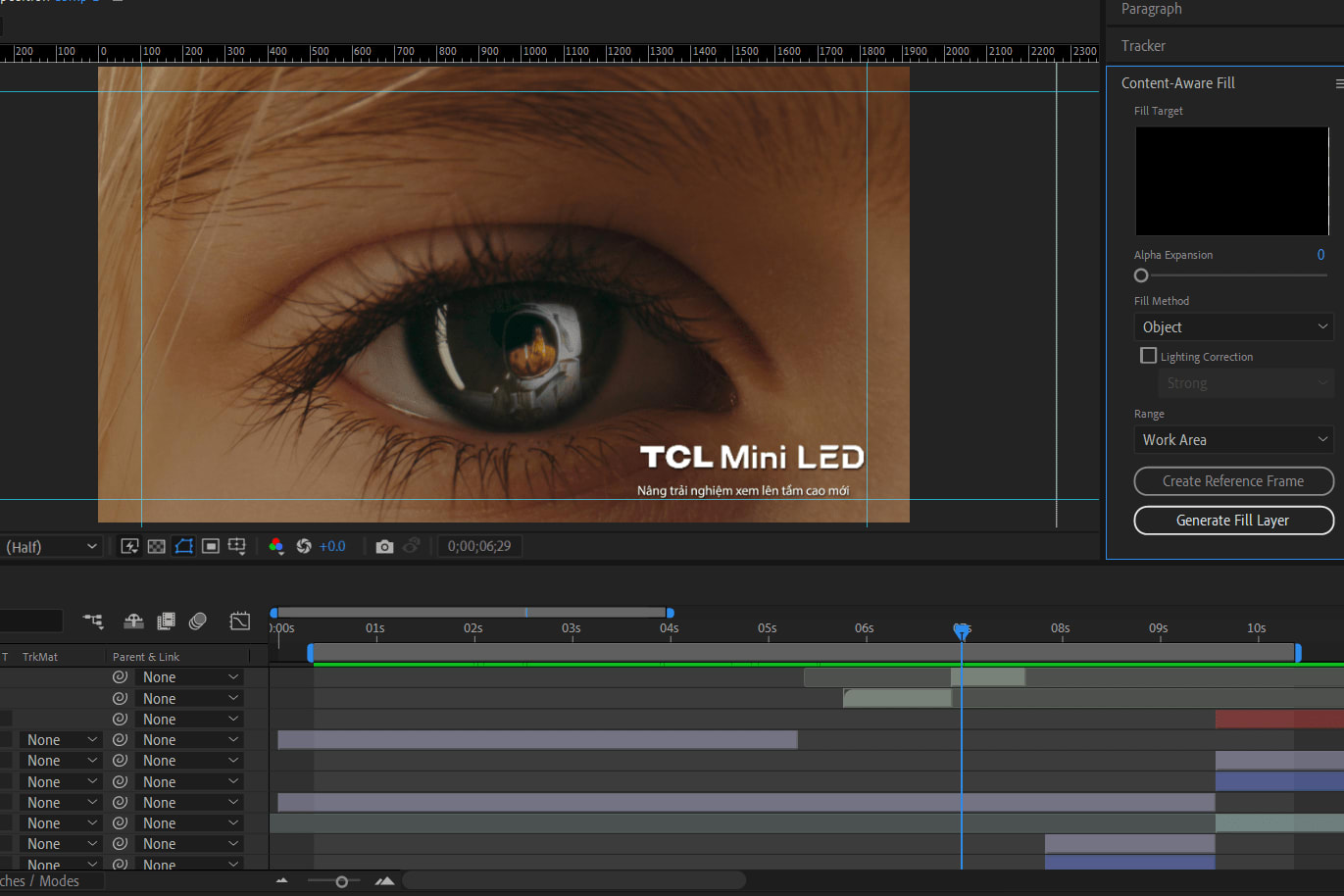Click the Reset Exposure aperture icon

point(304,546)
